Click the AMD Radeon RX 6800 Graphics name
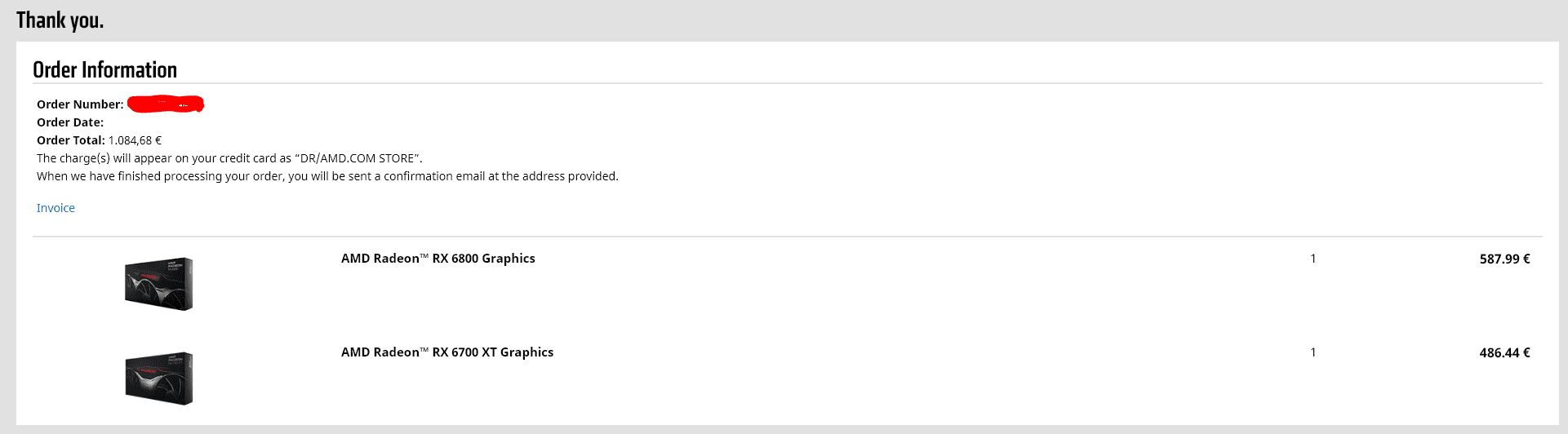The width and height of the screenshot is (1568, 434). [x=438, y=259]
